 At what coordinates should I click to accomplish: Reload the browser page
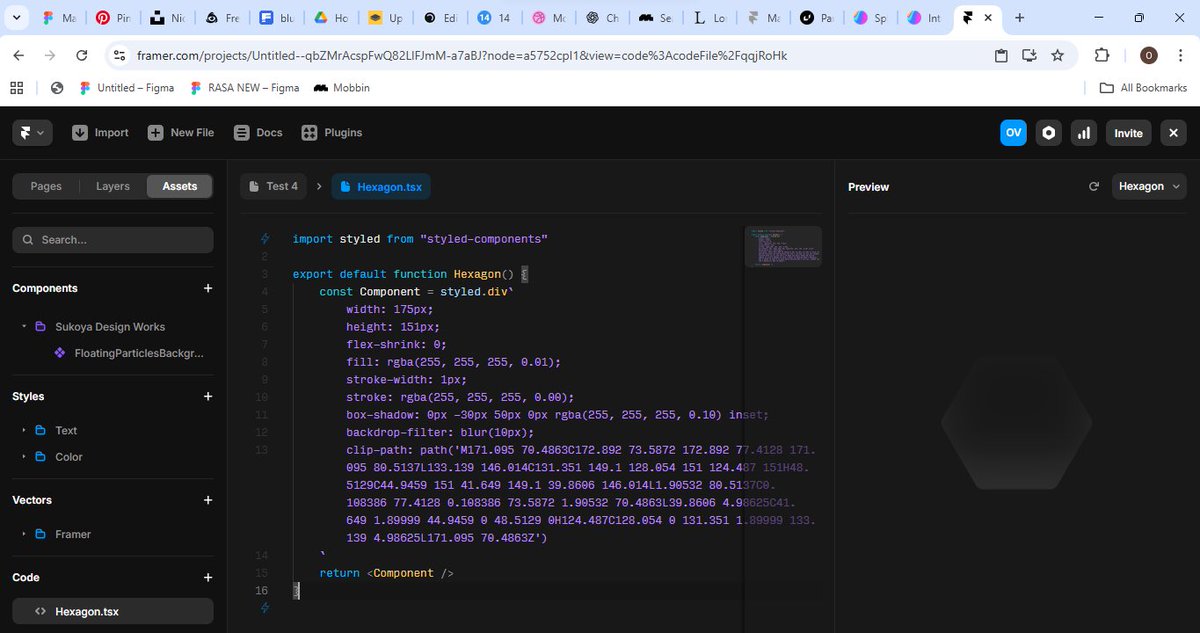[x=81, y=56]
